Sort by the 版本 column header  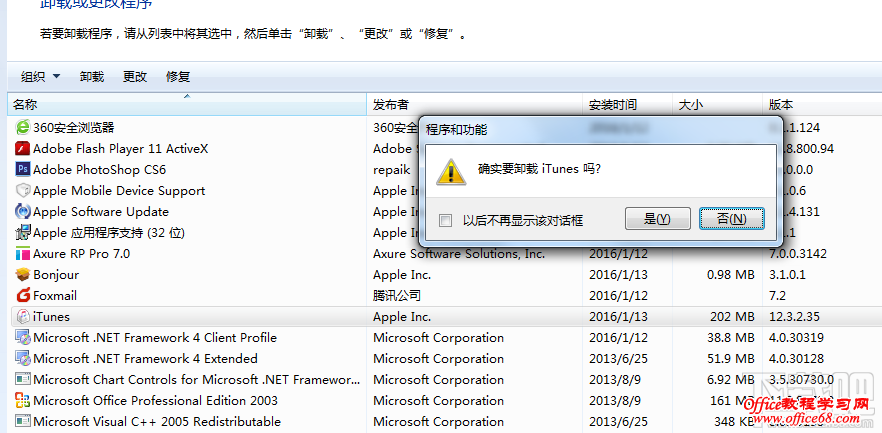tap(822, 104)
